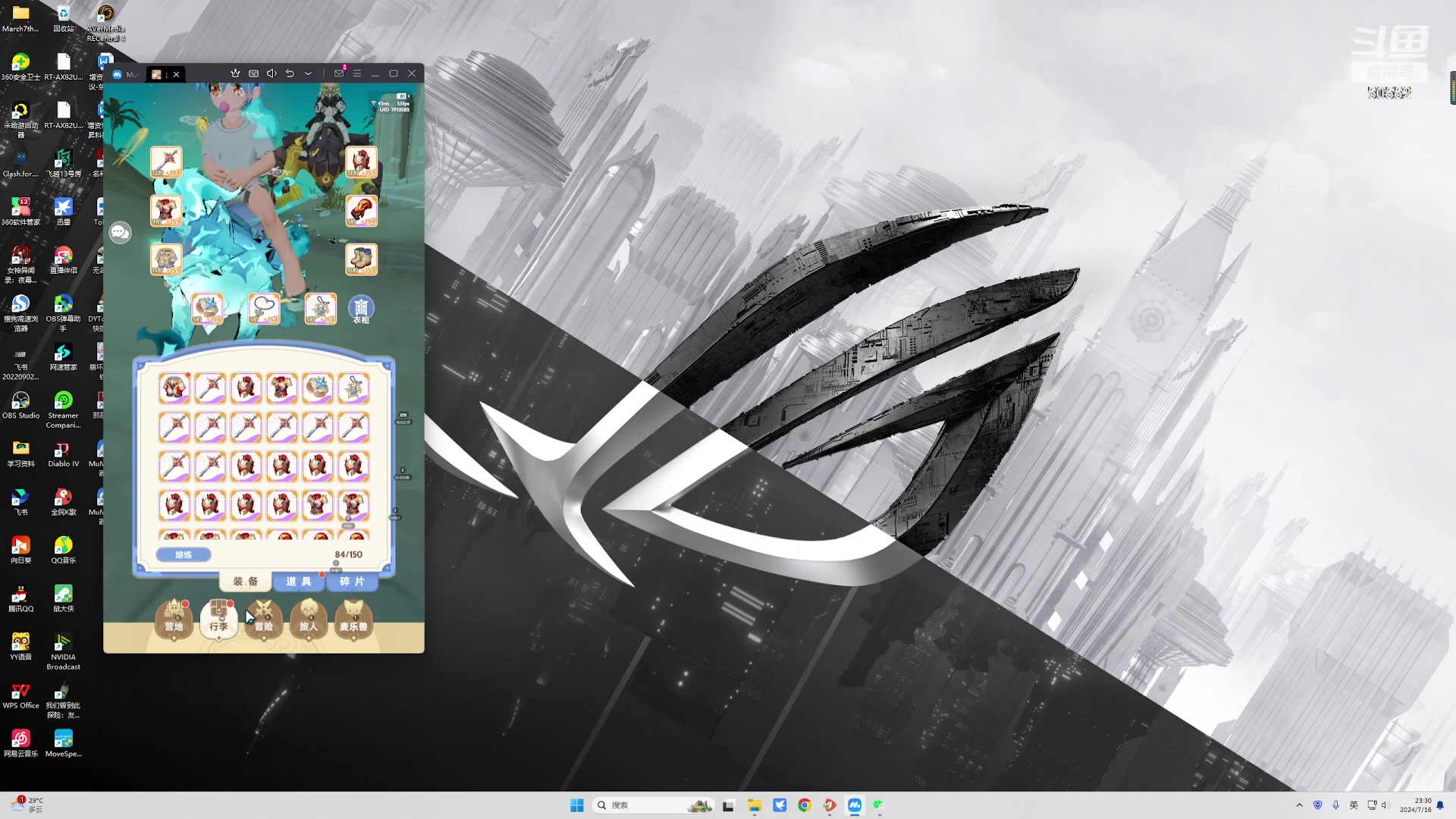Open the mail icon with red badge

click(x=339, y=73)
